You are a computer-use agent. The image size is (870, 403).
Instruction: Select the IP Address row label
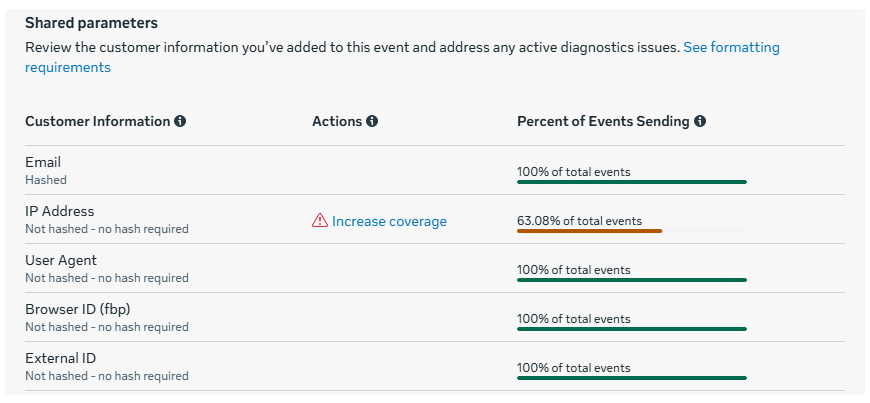59,211
